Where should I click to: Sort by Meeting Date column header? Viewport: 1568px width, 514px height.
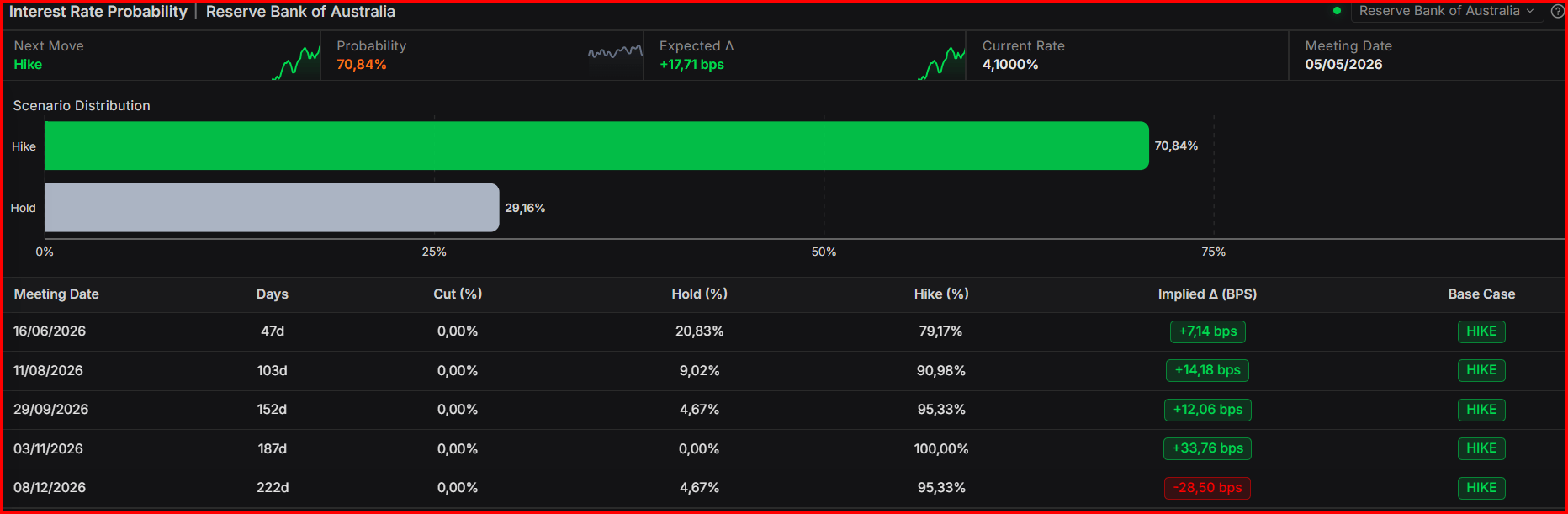click(x=56, y=294)
